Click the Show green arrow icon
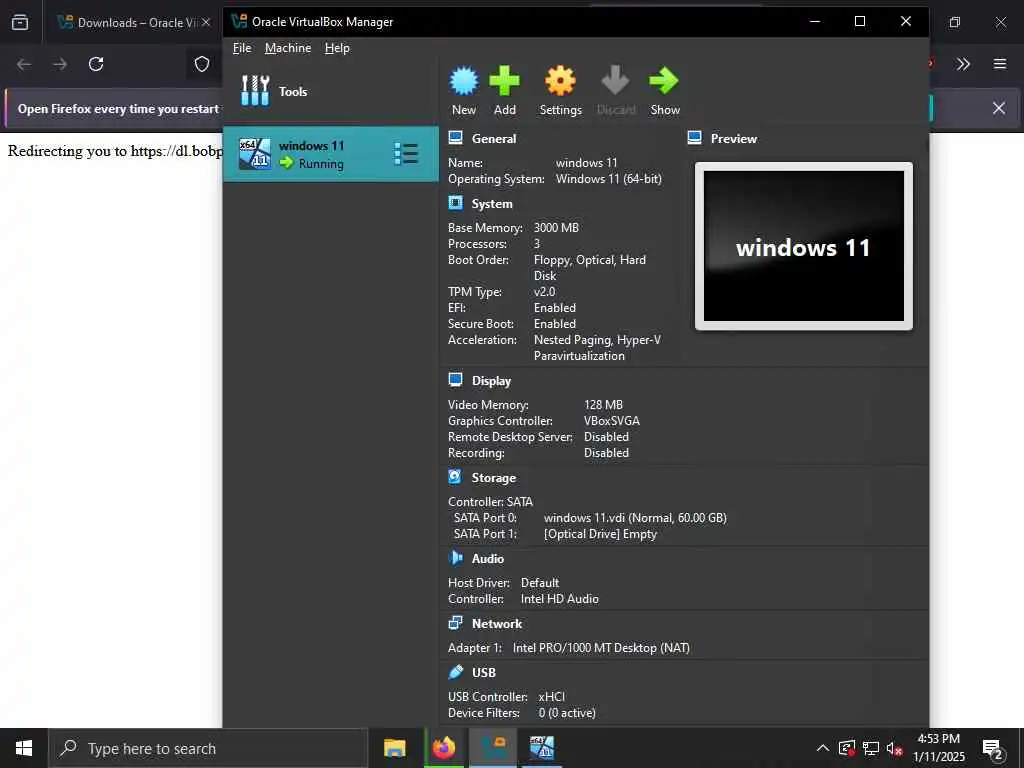This screenshot has width=1024, height=768. tap(664, 81)
